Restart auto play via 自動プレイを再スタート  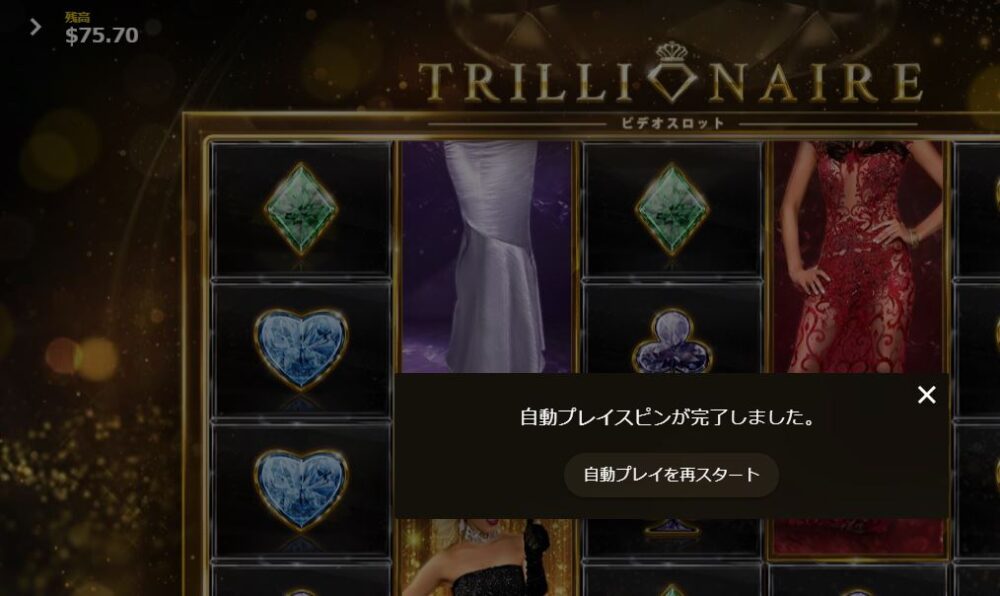[x=672, y=475]
